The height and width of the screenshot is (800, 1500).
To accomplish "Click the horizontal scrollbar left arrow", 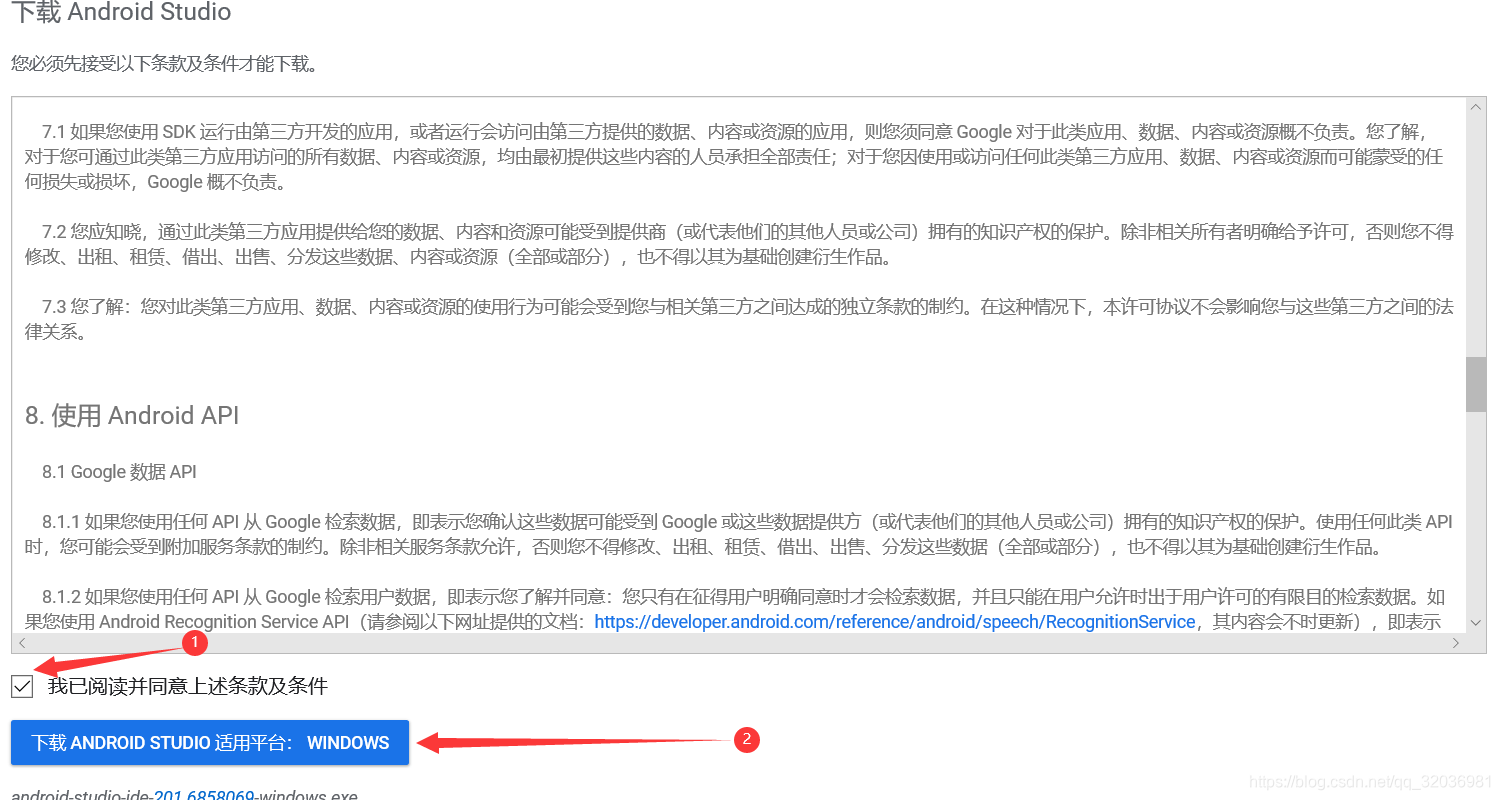I will point(22,643).
